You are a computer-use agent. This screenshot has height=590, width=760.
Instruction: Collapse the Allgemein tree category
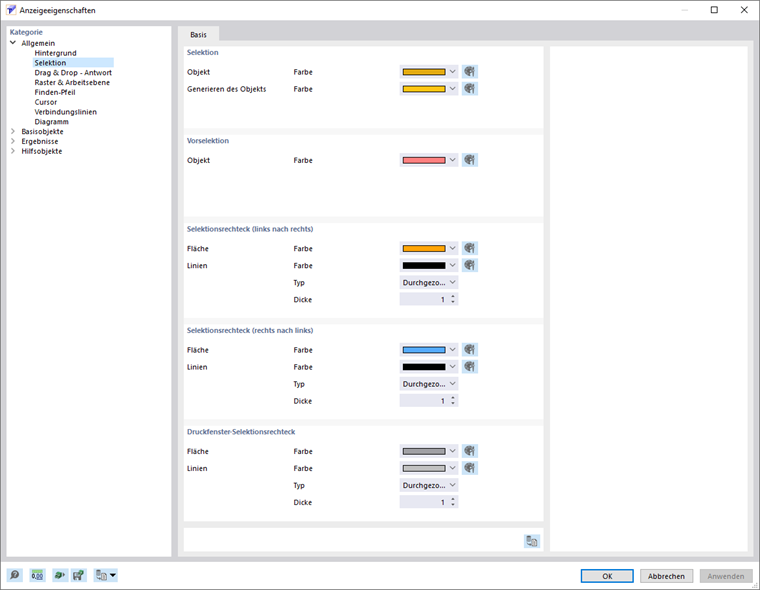(x=13, y=43)
